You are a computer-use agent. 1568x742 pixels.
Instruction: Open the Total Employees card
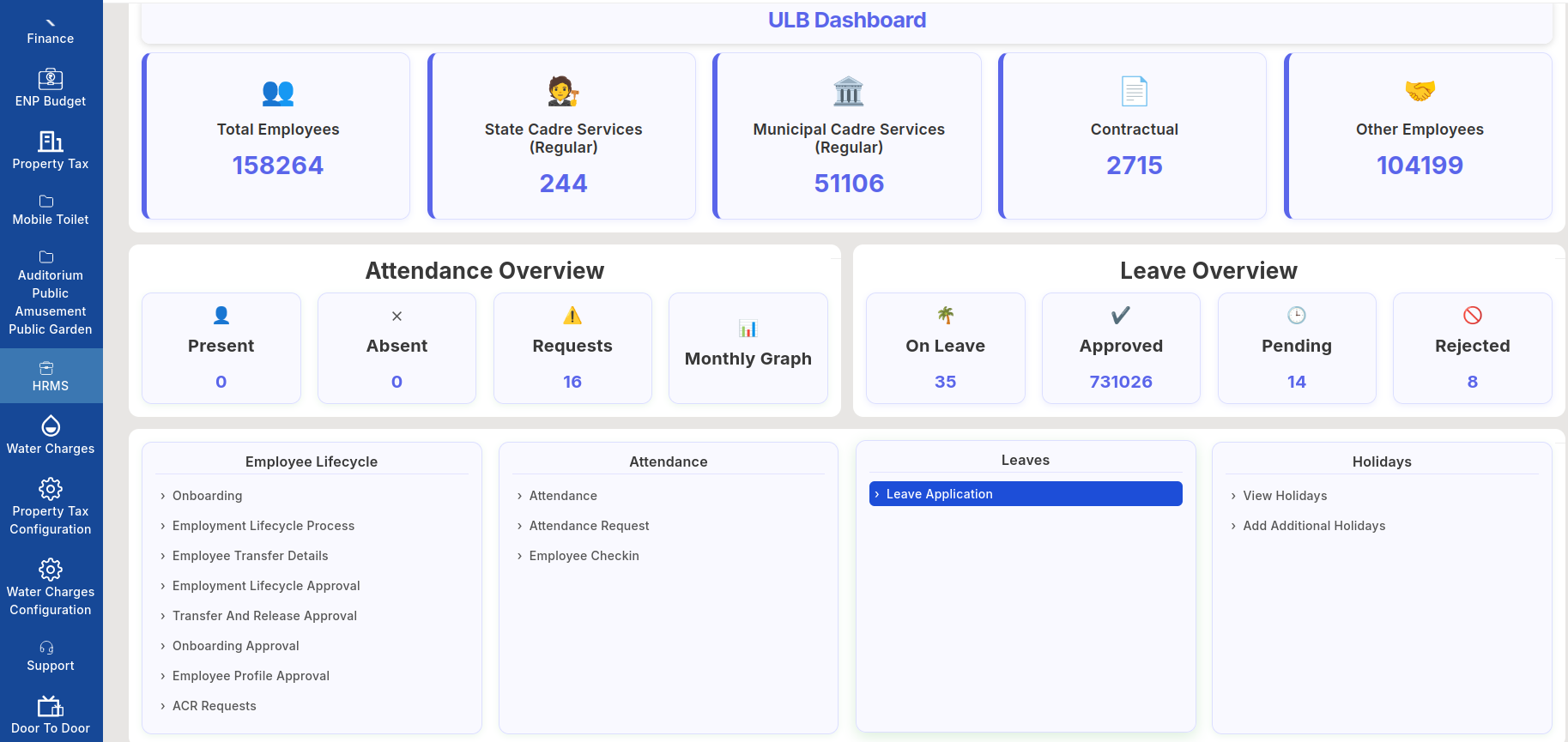coord(275,136)
